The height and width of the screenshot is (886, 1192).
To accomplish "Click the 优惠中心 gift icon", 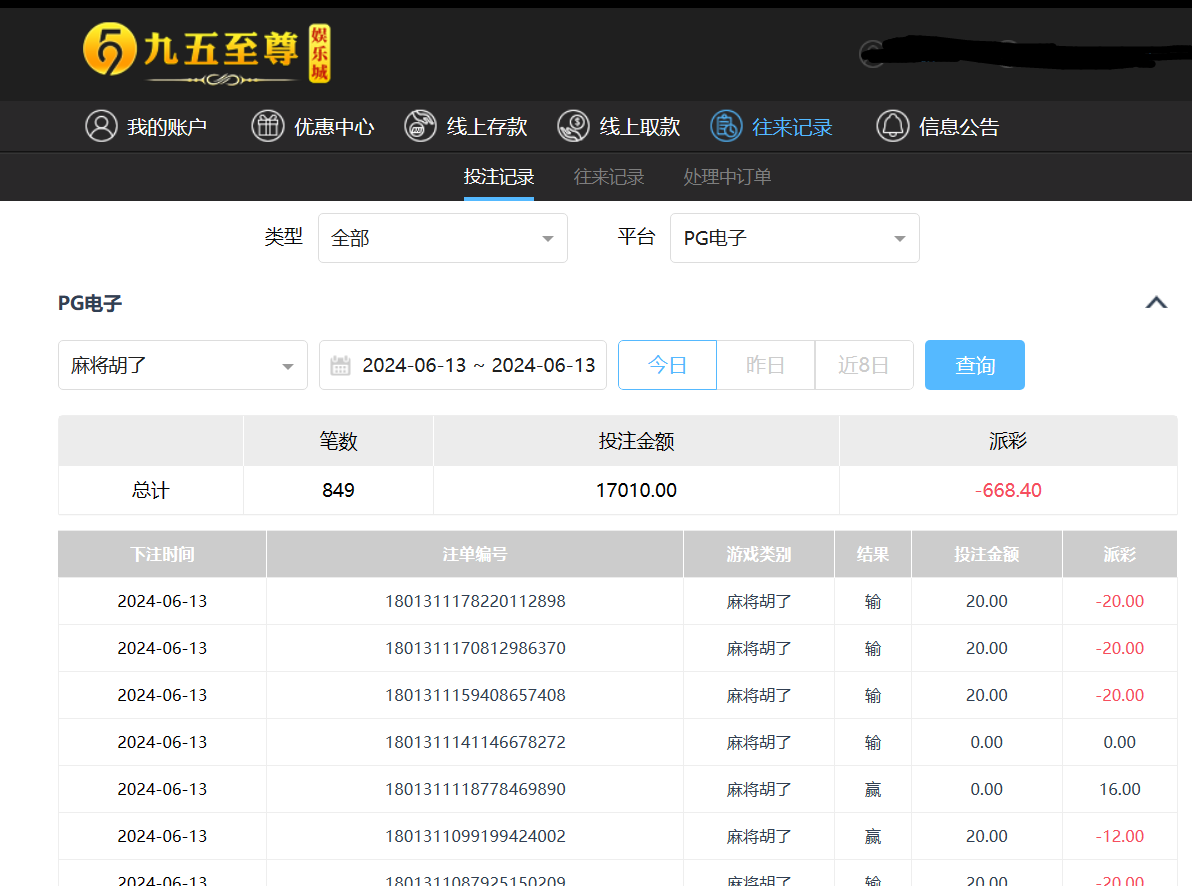I will click(x=268, y=126).
